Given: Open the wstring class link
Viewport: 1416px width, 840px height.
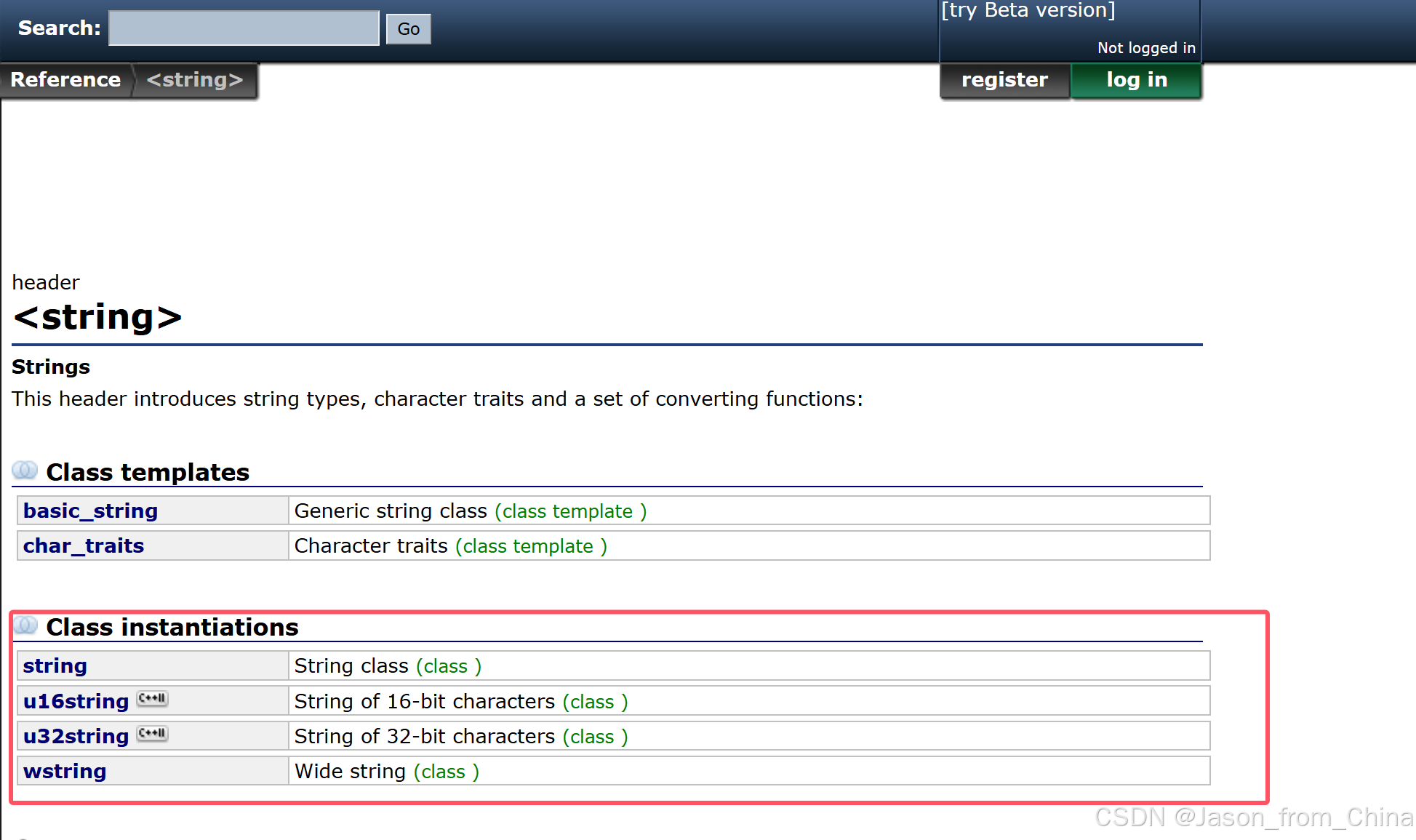Looking at the screenshot, I should (65, 772).
